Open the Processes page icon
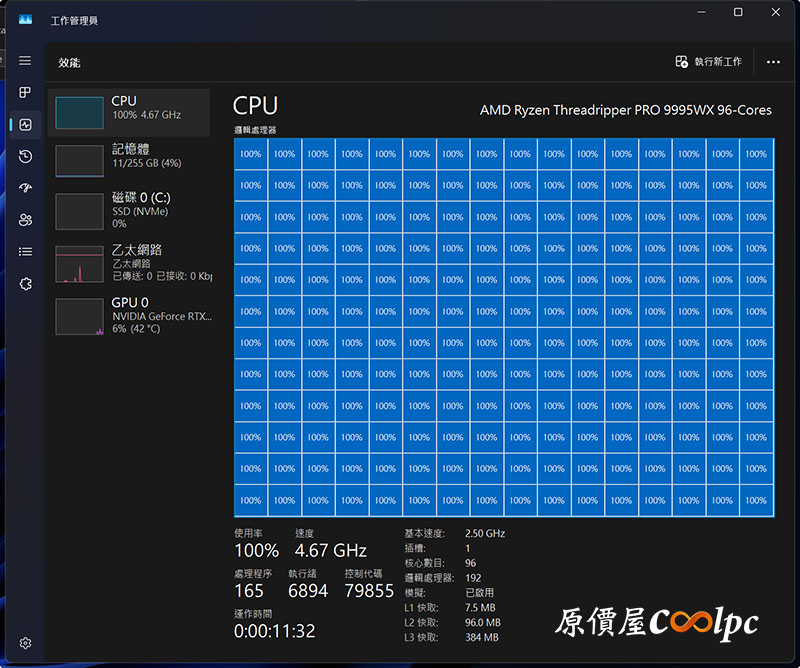800x668 pixels. [25, 92]
